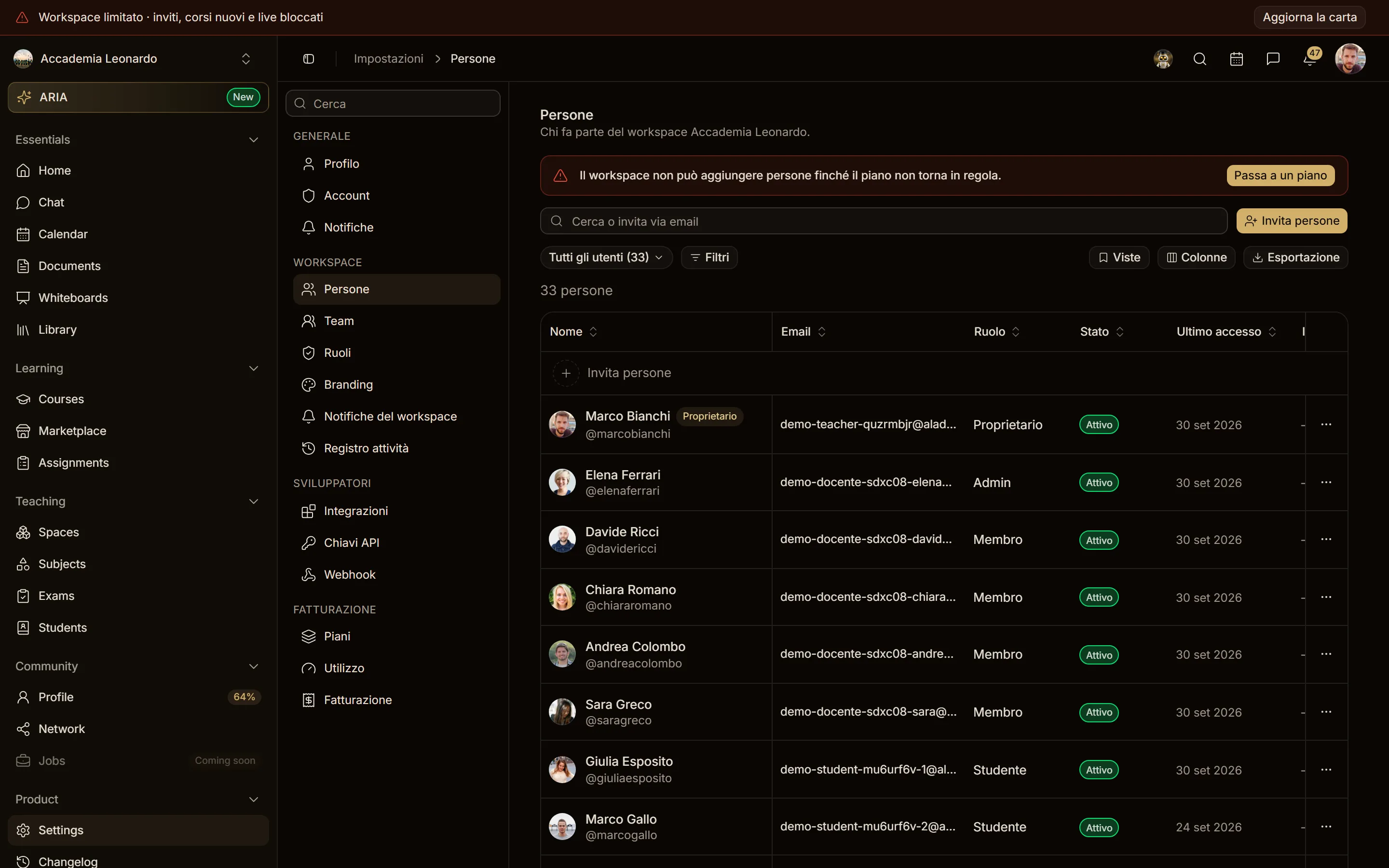
Task: Click the ARIA sparkle assistant item
Action: 138,97
